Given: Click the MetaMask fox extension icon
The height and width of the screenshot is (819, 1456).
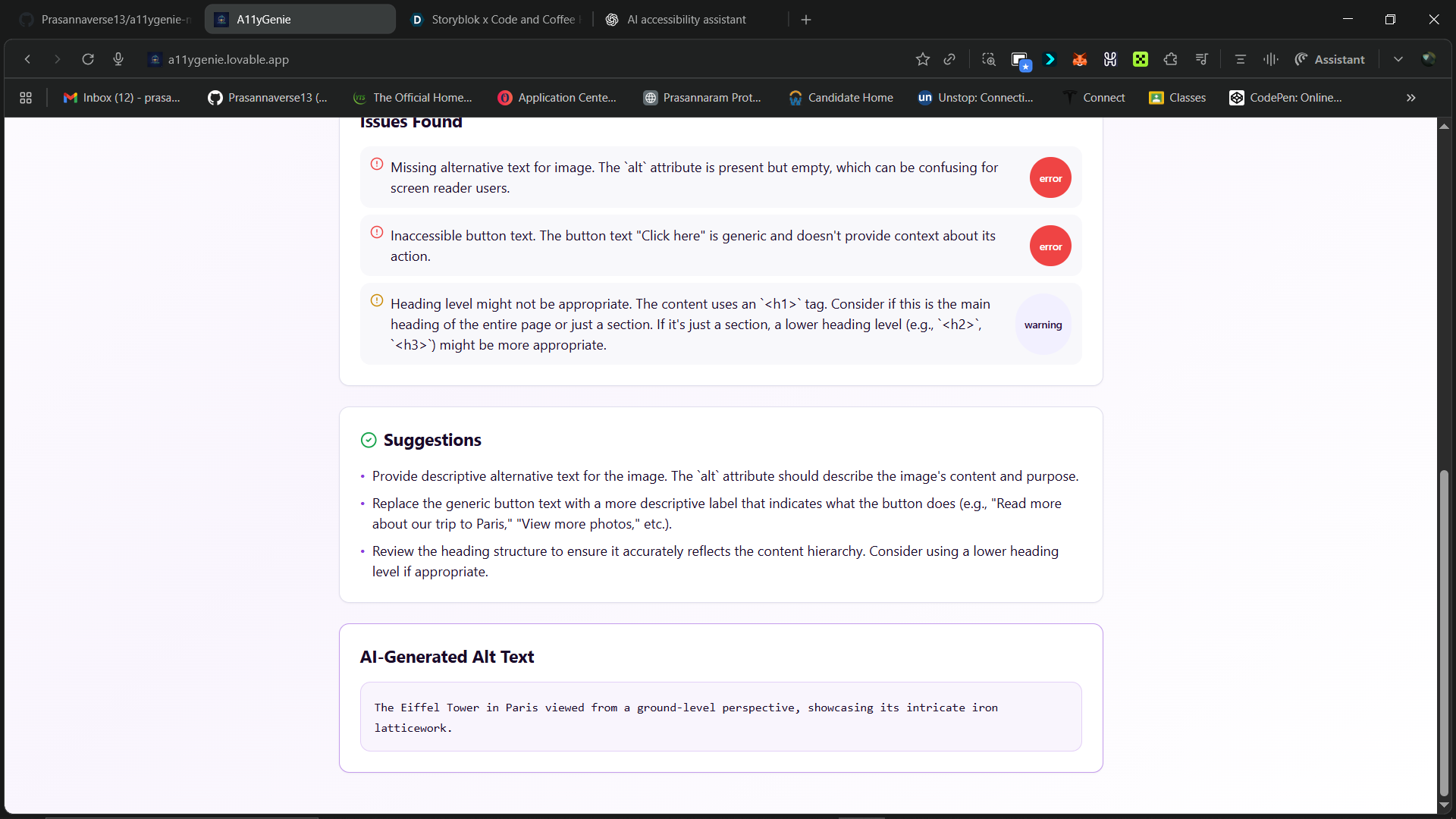Looking at the screenshot, I should [1080, 59].
